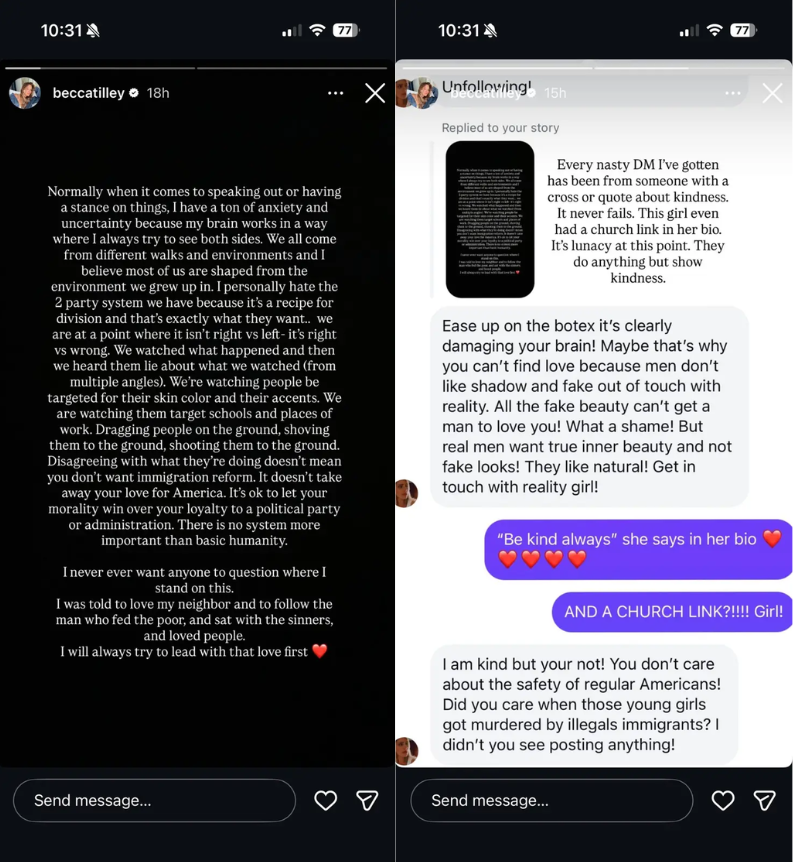This screenshot has width=793, height=862.
Task: Tap the heart icon on right story
Action: coord(723,800)
